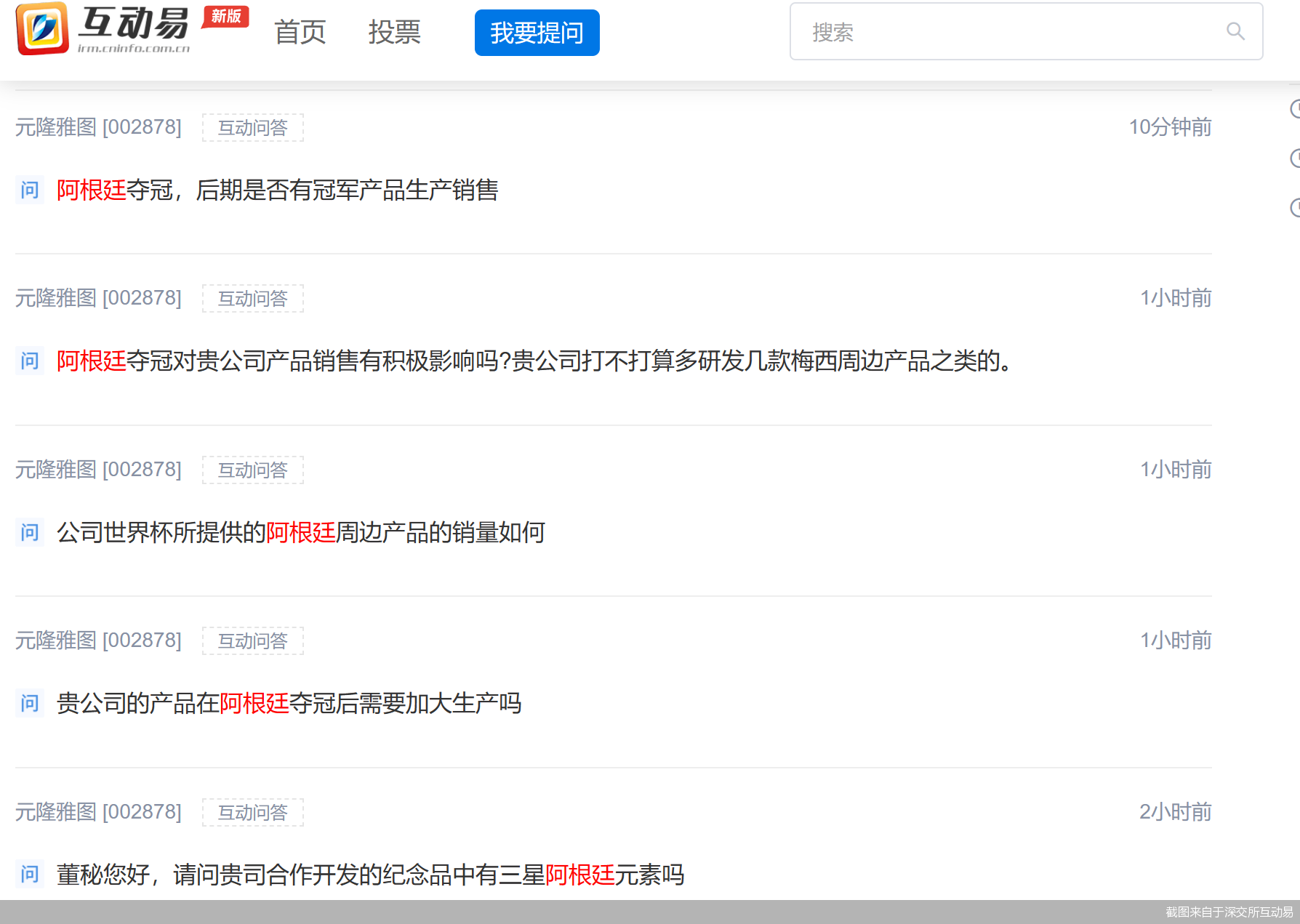Click 互动问答 tag on the 10分钟前 post
1300x924 pixels.
pyautogui.click(x=253, y=128)
